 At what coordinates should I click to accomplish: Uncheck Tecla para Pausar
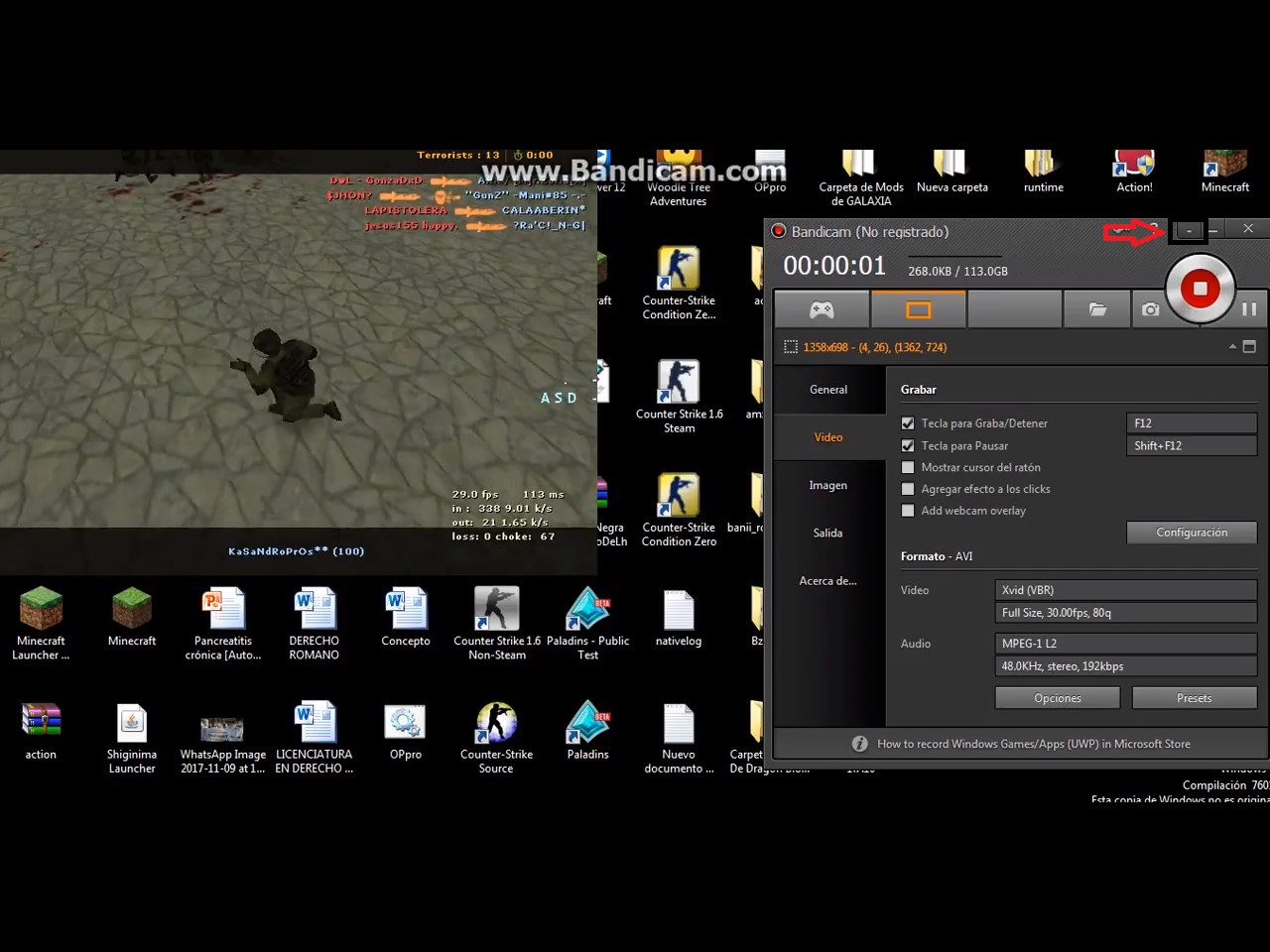click(x=907, y=445)
